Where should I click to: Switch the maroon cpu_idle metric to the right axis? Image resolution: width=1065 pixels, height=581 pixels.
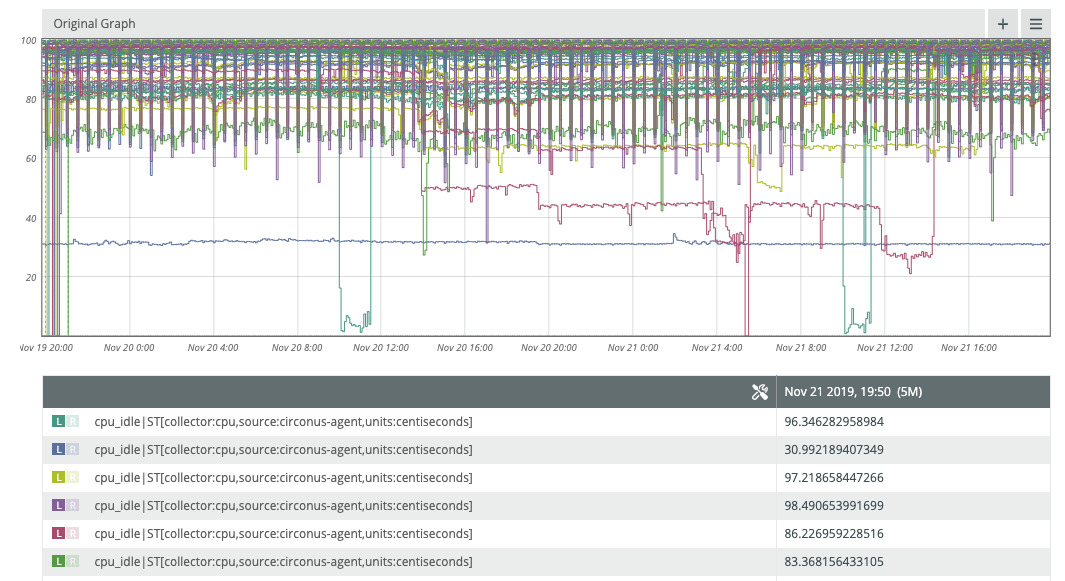pos(73,533)
